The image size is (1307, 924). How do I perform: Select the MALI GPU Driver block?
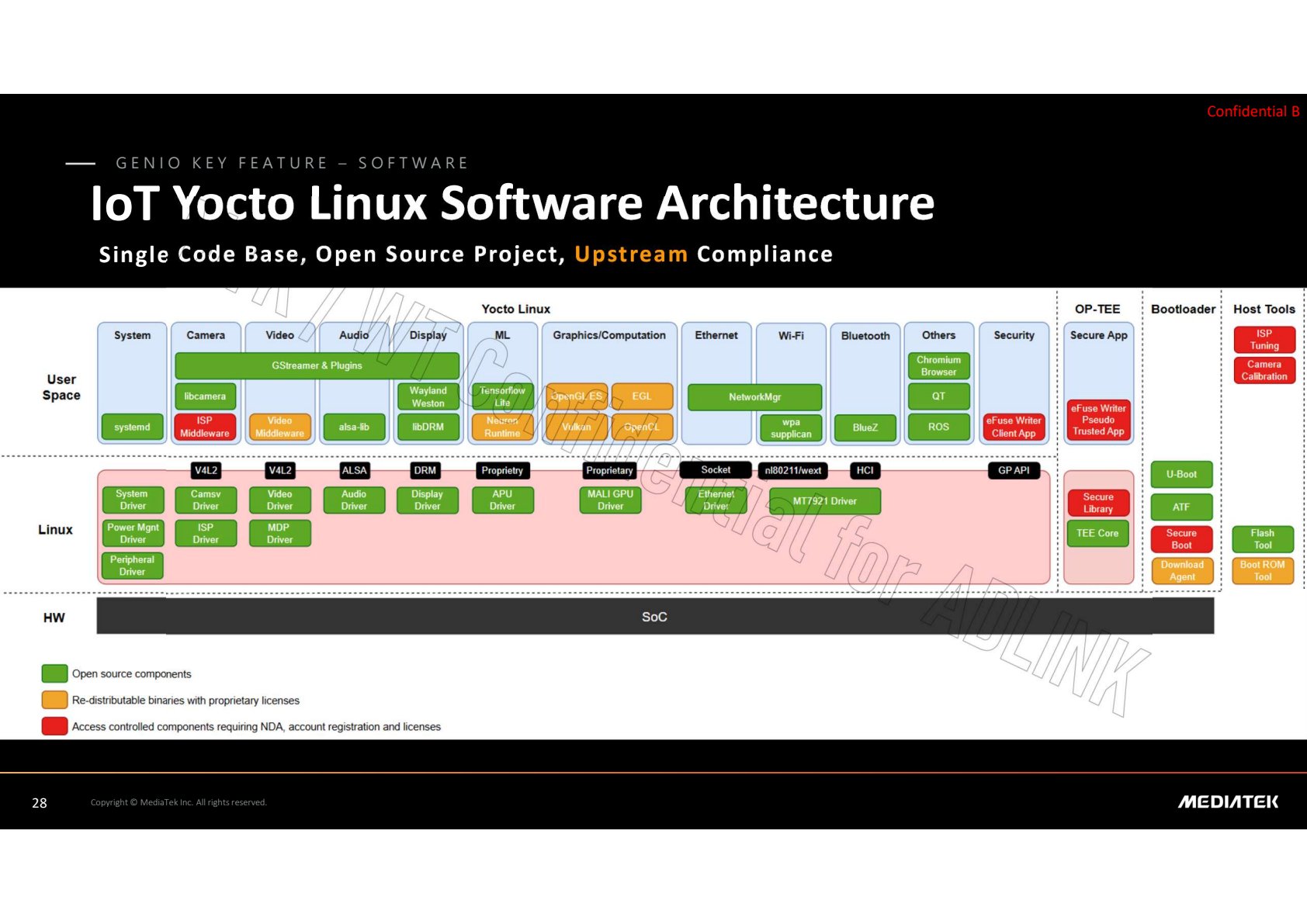[611, 500]
